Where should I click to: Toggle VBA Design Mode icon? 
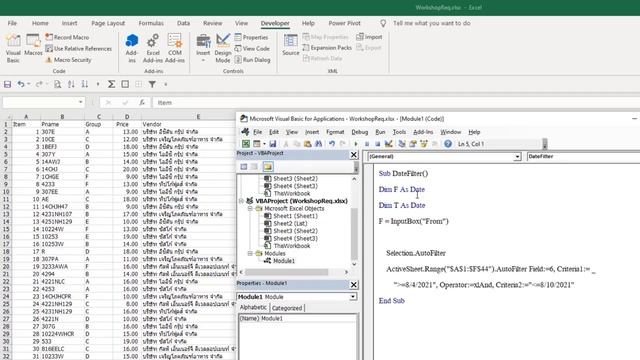pos(389,144)
